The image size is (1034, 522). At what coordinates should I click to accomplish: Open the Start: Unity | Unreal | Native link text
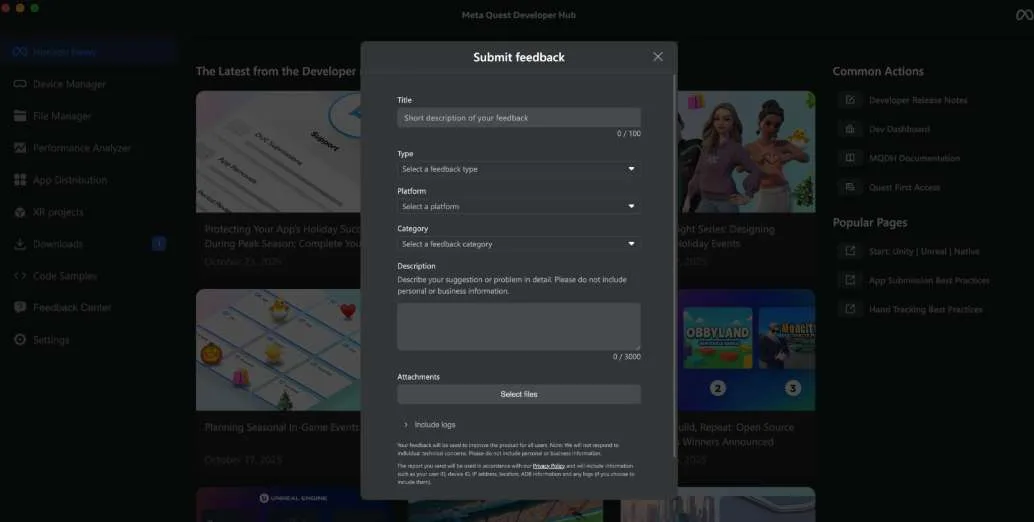coord(924,251)
